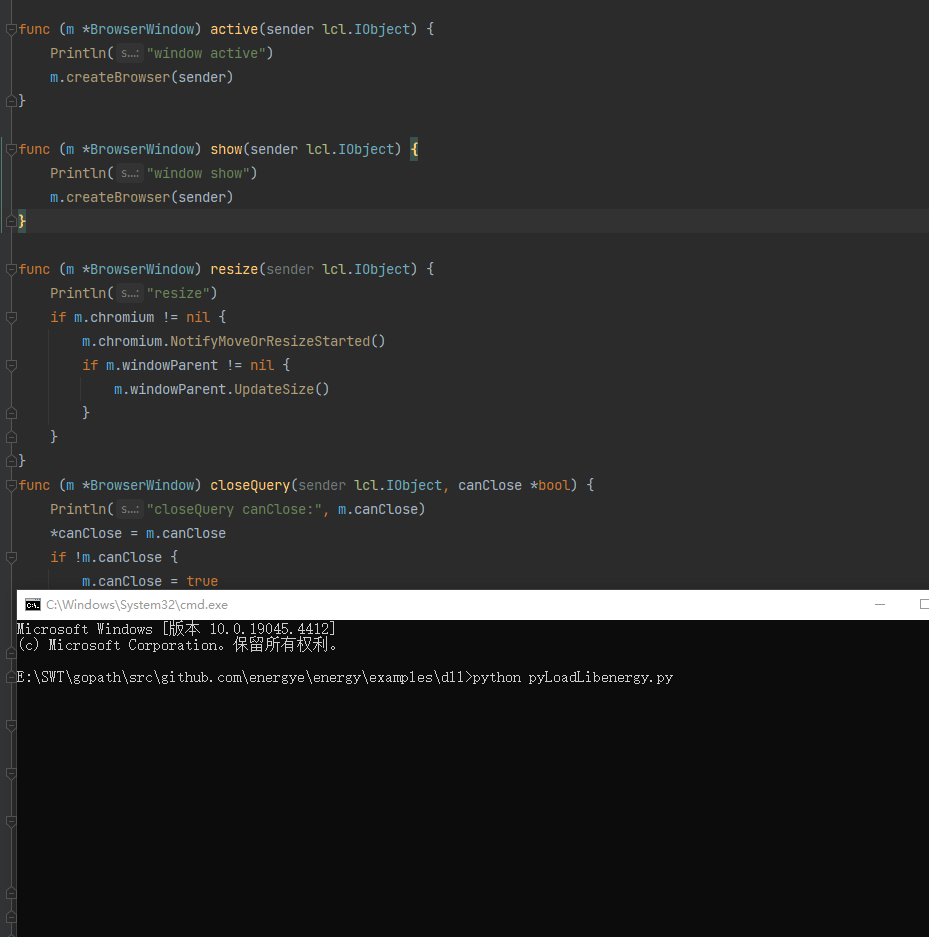This screenshot has width=929, height=937.
Task: Click fold end marker of active function
Action: point(11,102)
